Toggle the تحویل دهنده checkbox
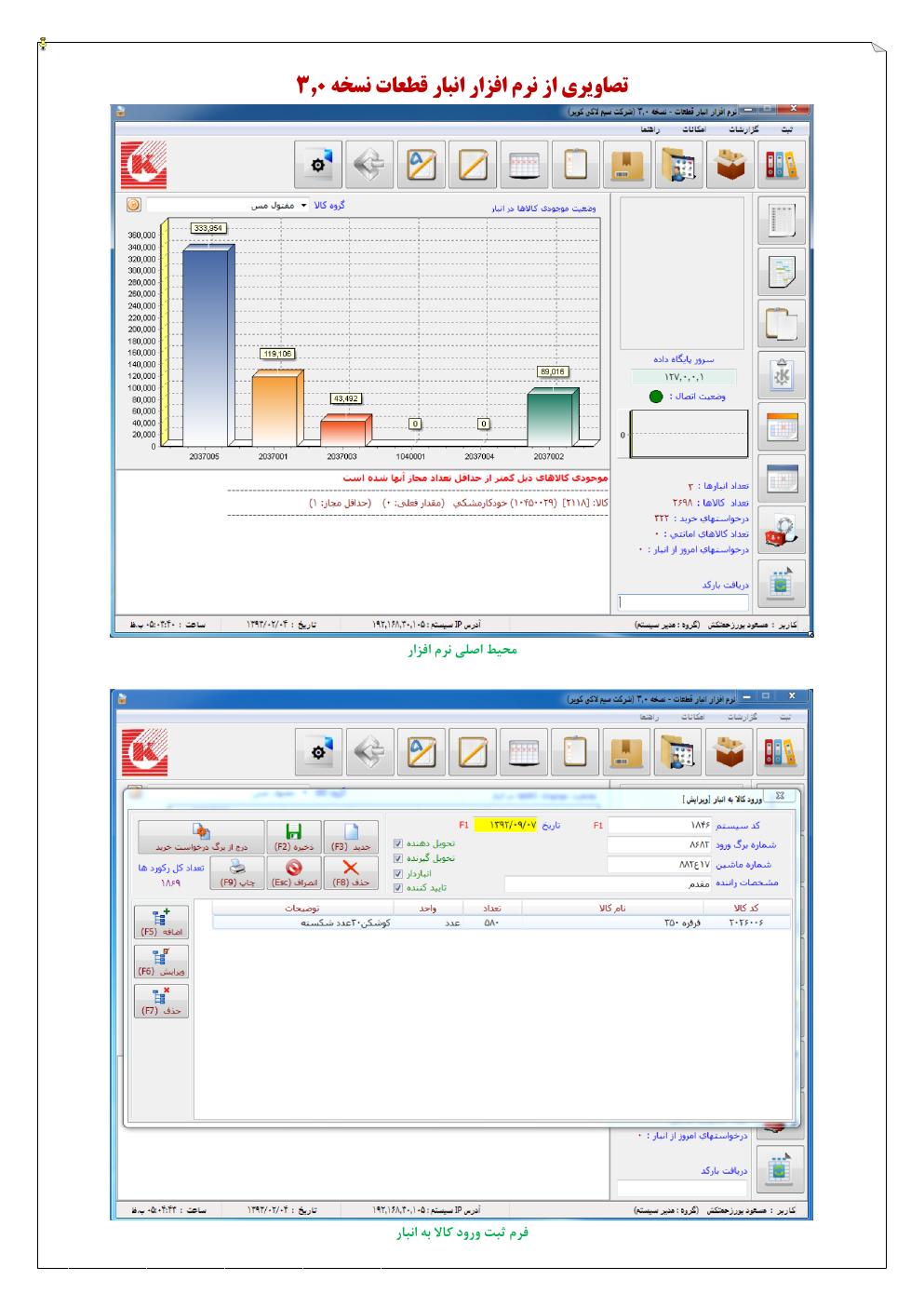Screen dimensions: 924x1307 (399, 842)
